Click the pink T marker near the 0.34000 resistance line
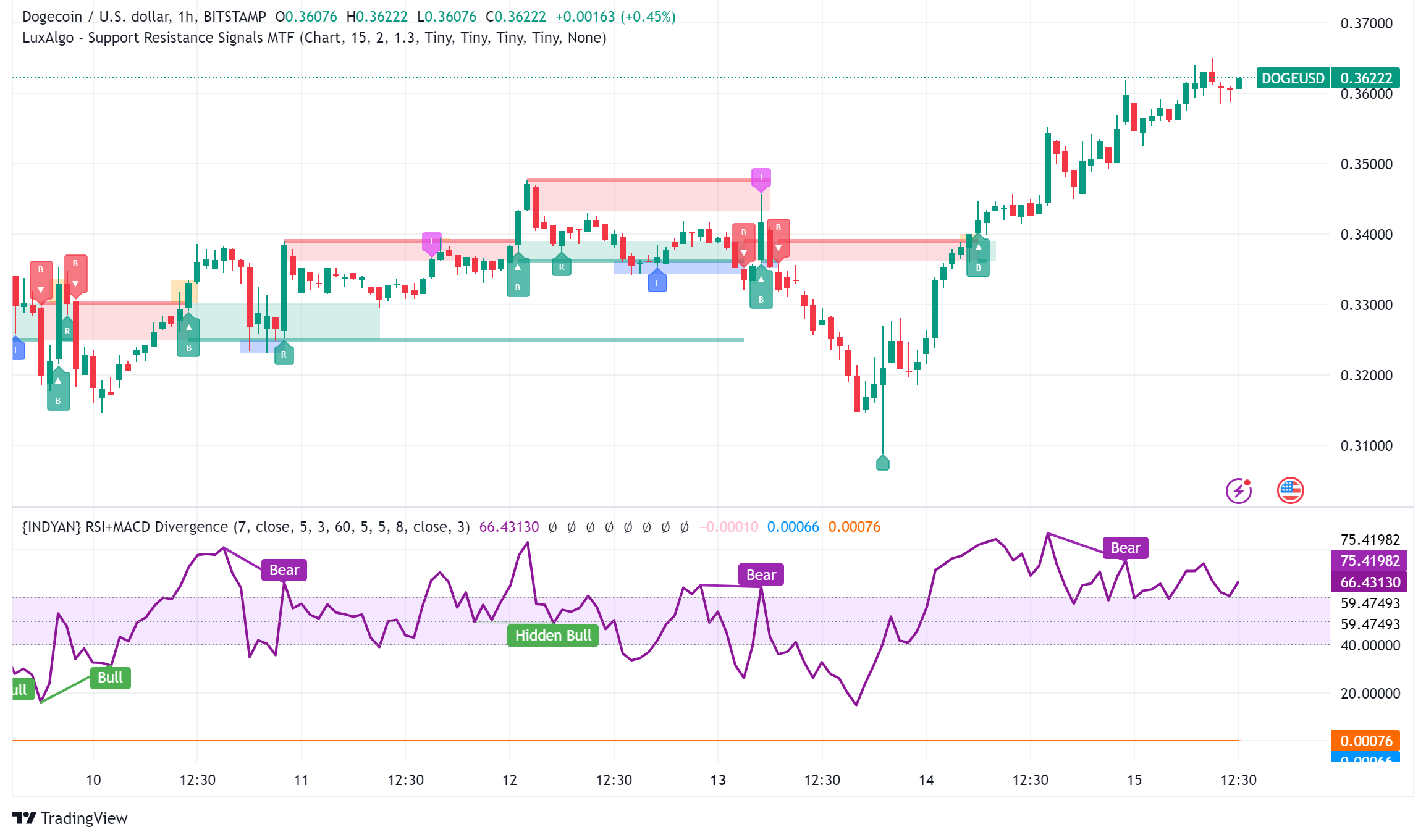Viewport: 1426px width, 840px height. [432, 244]
